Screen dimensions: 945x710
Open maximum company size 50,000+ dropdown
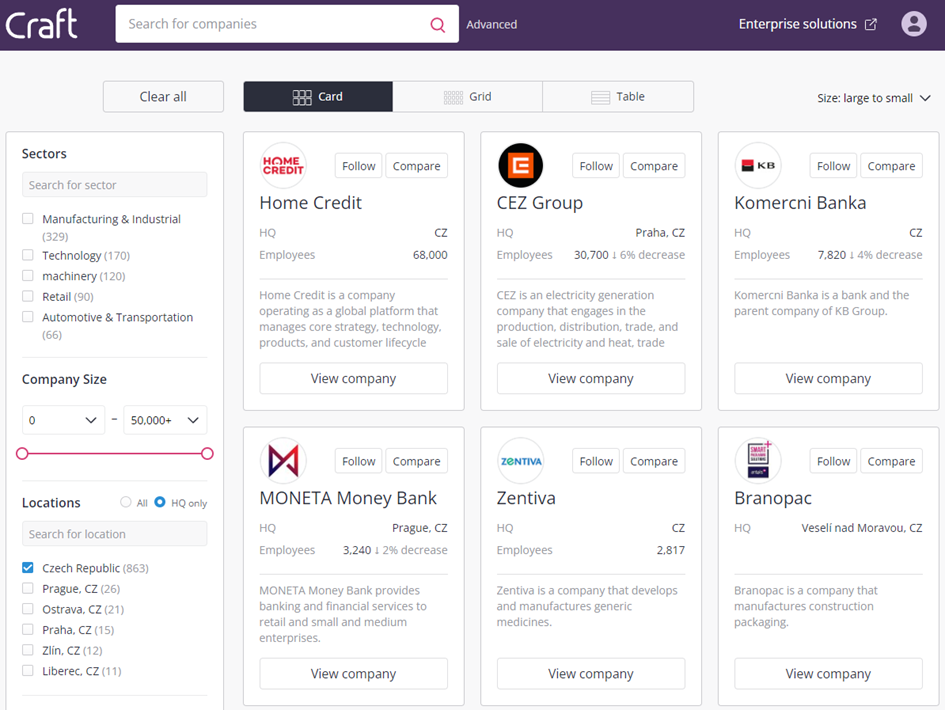(x=165, y=420)
